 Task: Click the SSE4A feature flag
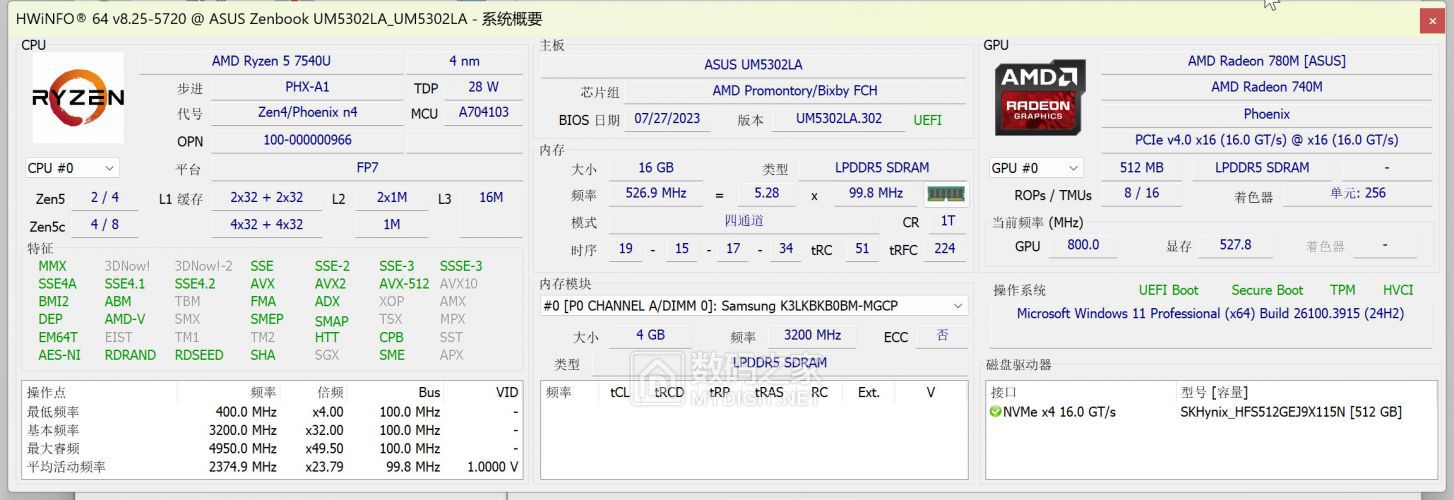pos(57,284)
